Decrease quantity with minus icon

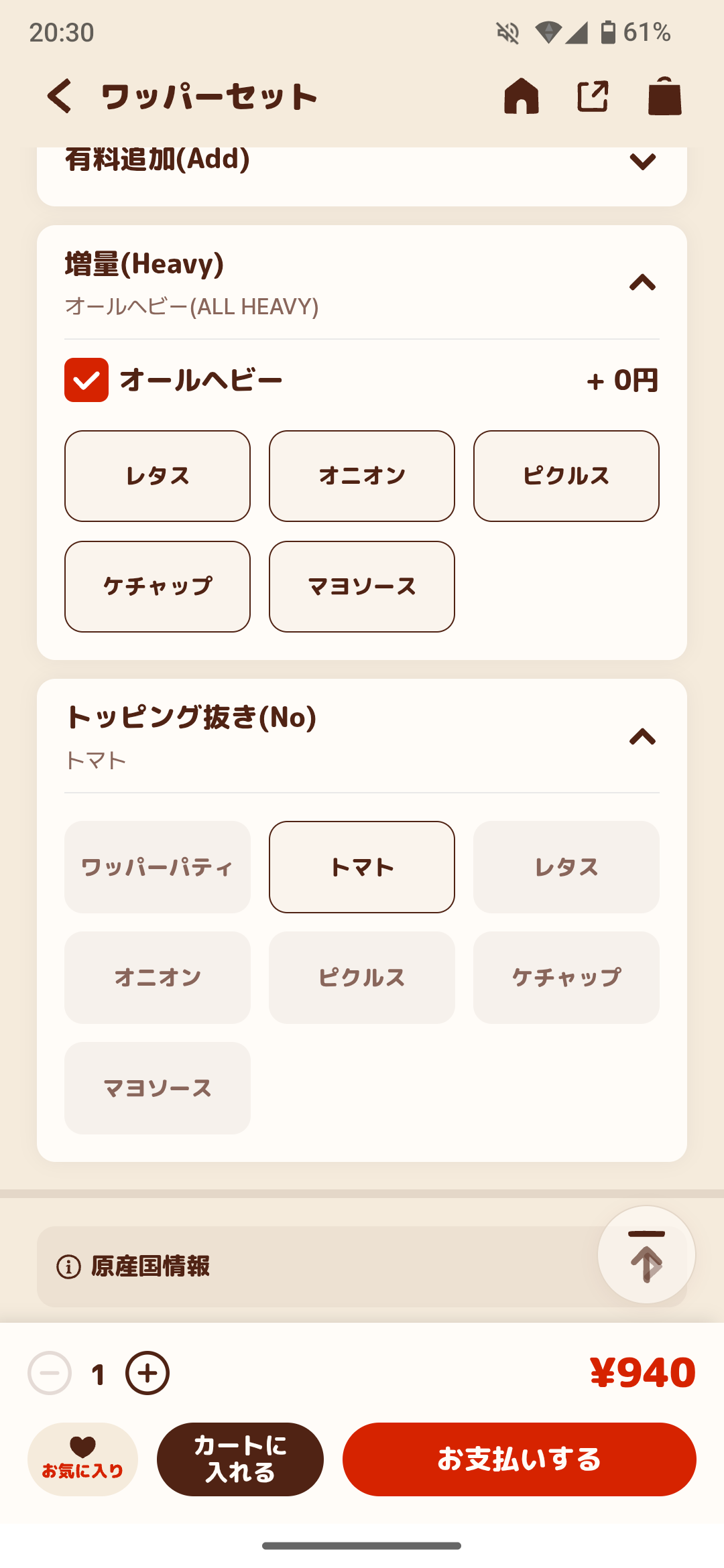50,1373
